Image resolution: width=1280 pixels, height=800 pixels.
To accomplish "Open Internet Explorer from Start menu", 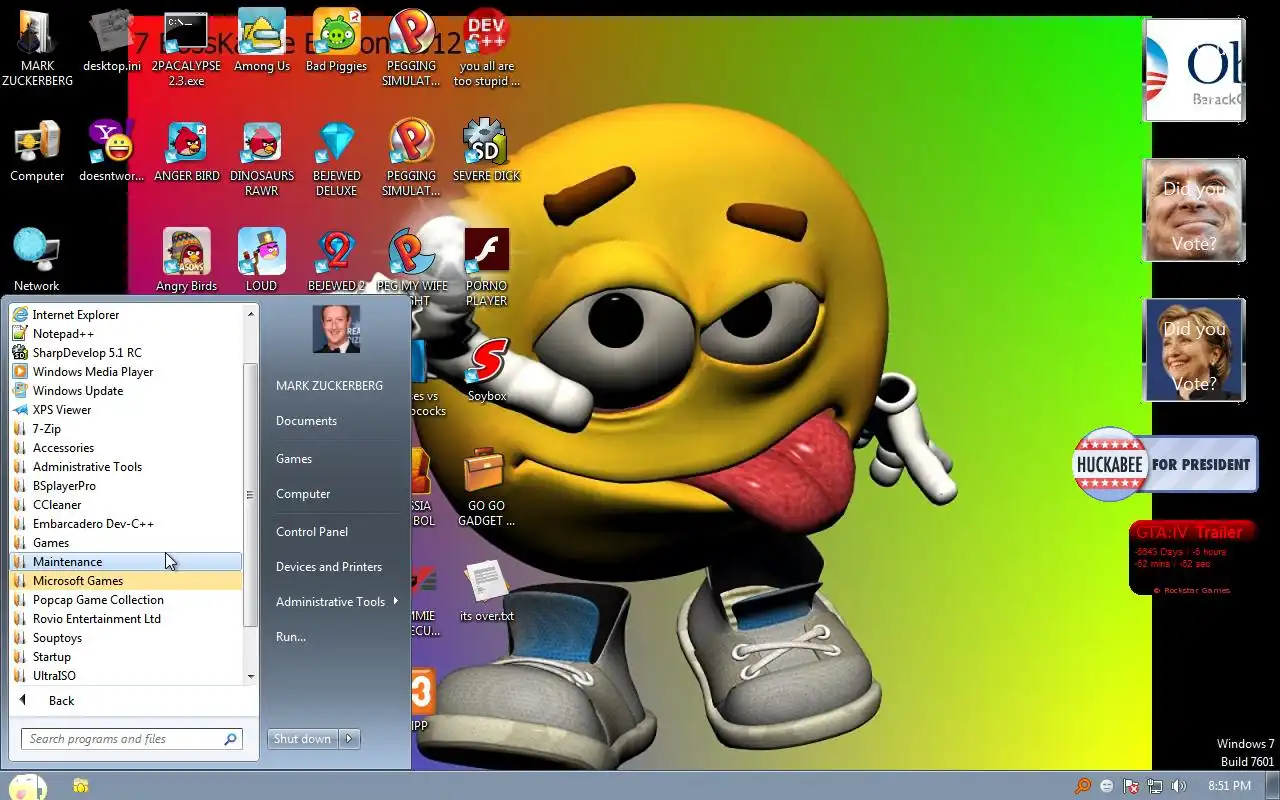I will (126, 314).
